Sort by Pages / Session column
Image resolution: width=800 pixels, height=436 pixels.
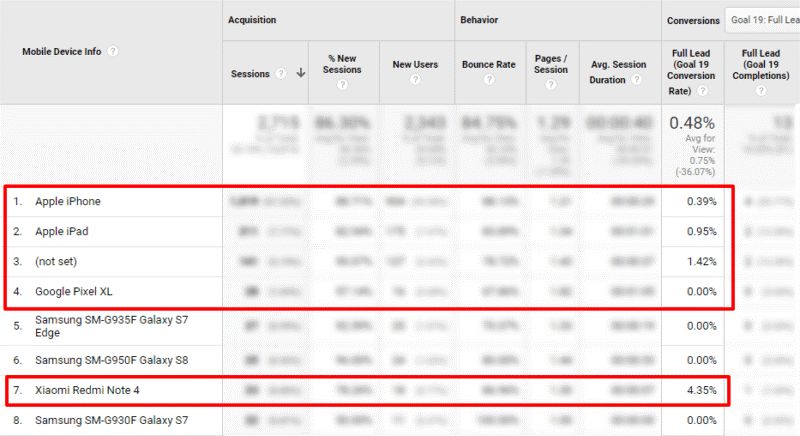coord(551,64)
